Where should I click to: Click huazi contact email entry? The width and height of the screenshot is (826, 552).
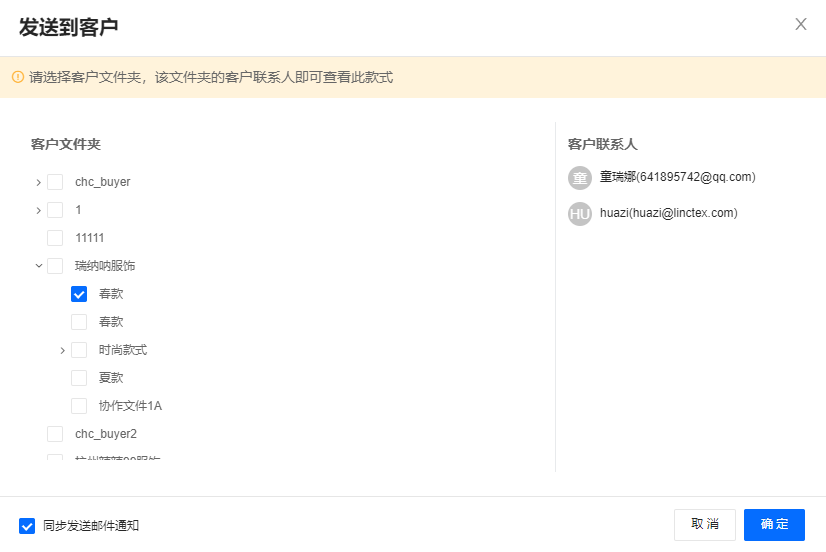point(668,213)
